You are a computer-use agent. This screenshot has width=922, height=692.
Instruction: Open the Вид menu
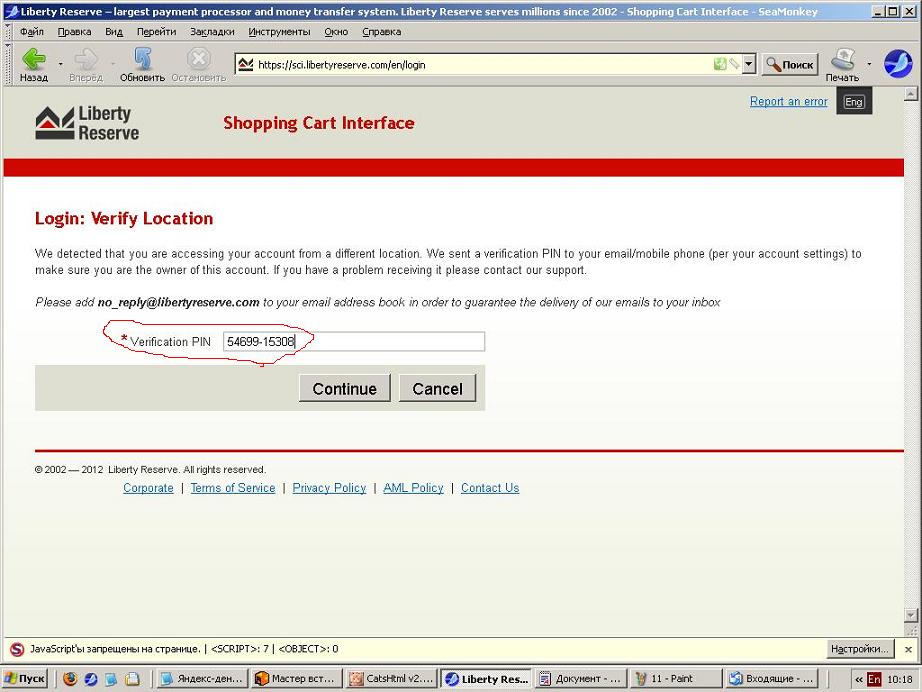113,32
